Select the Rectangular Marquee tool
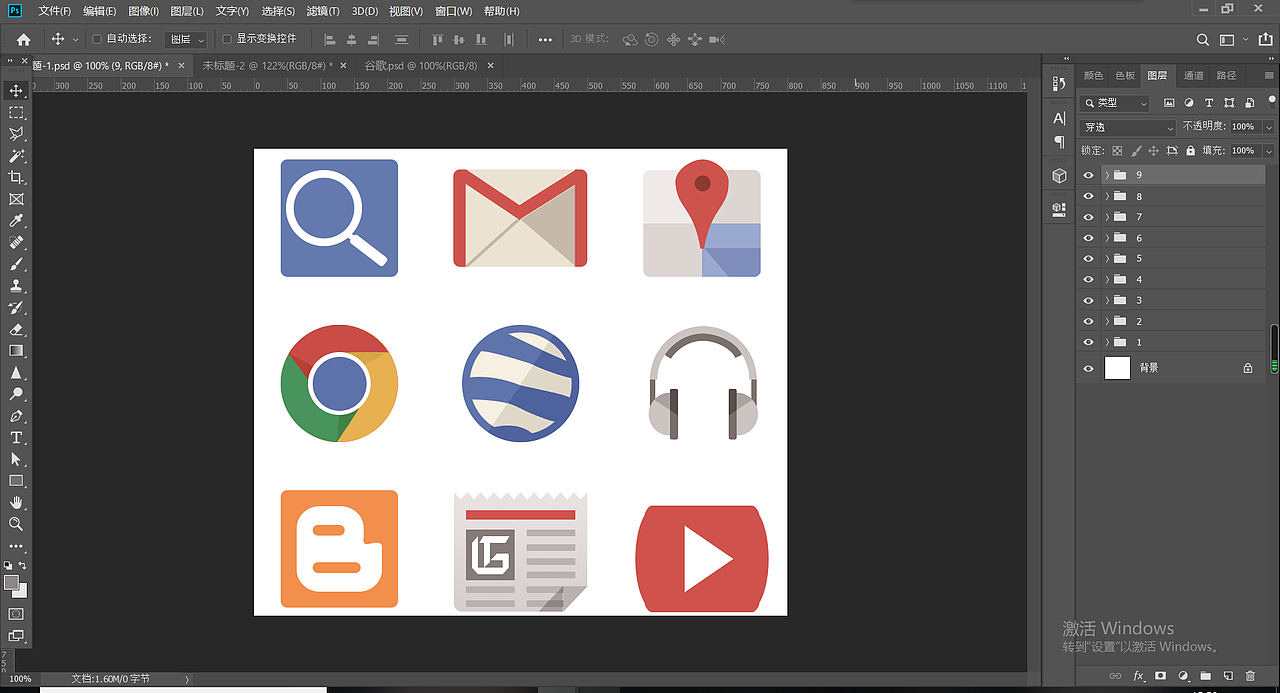This screenshot has height=693, width=1280. pyautogui.click(x=16, y=113)
